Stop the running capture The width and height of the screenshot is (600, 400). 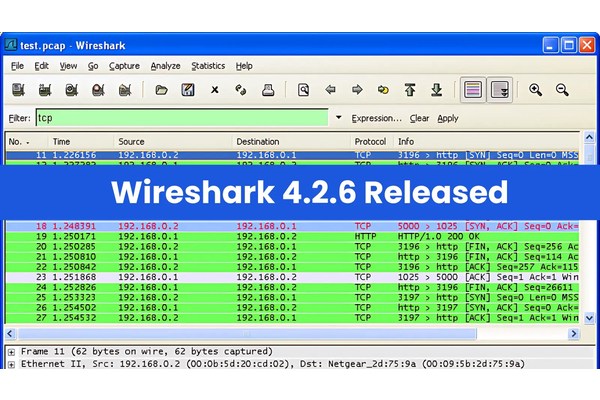click(98, 90)
